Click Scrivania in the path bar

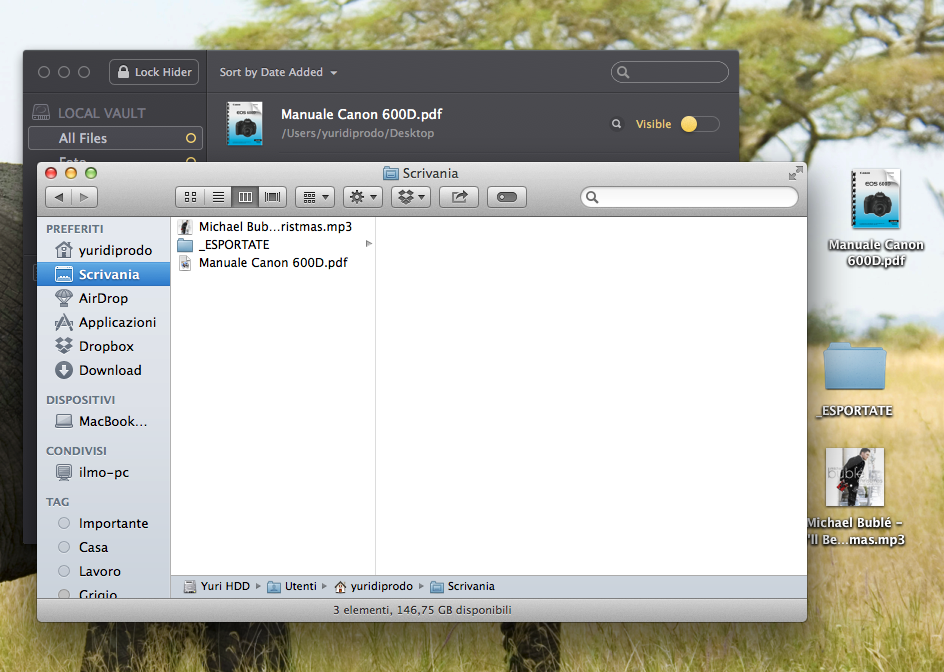click(463, 586)
